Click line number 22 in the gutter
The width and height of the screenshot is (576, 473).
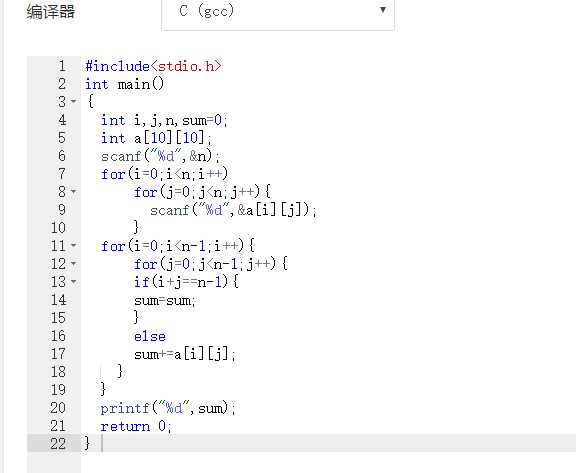[58, 444]
